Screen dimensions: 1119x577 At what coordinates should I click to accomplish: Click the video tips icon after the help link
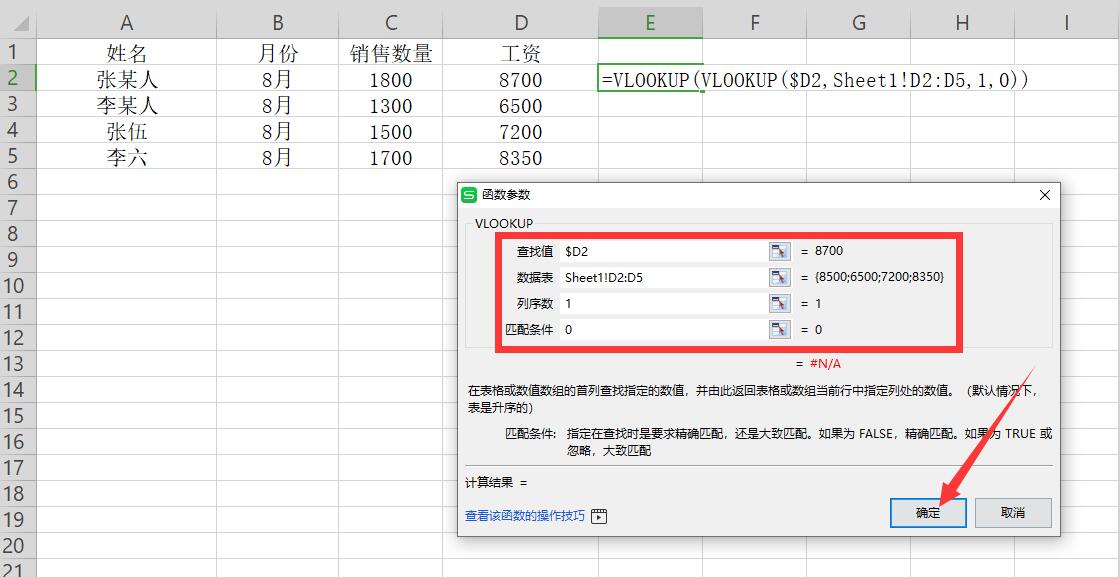pyautogui.click(x=599, y=515)
